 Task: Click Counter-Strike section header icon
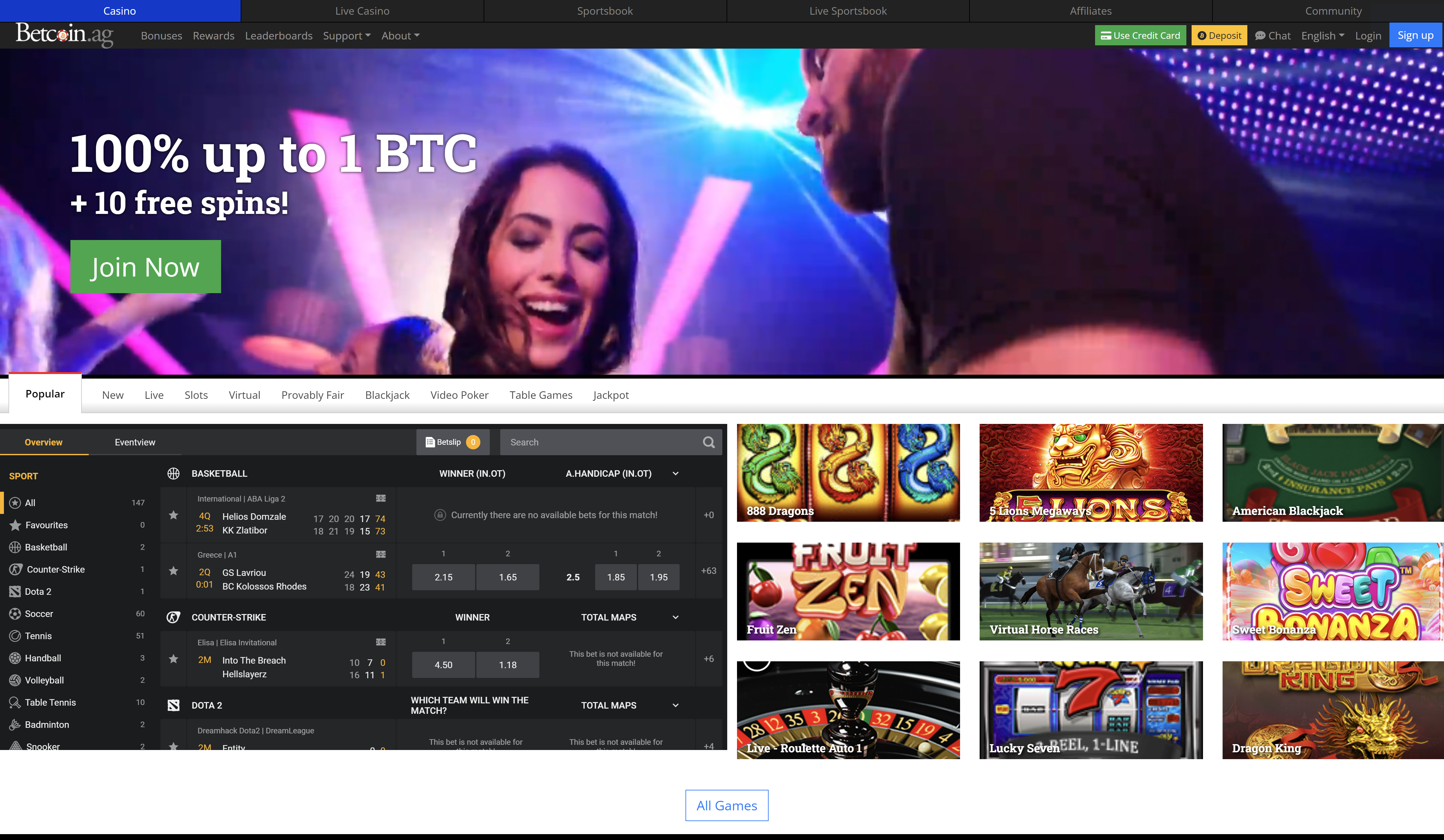click(173, 617)
